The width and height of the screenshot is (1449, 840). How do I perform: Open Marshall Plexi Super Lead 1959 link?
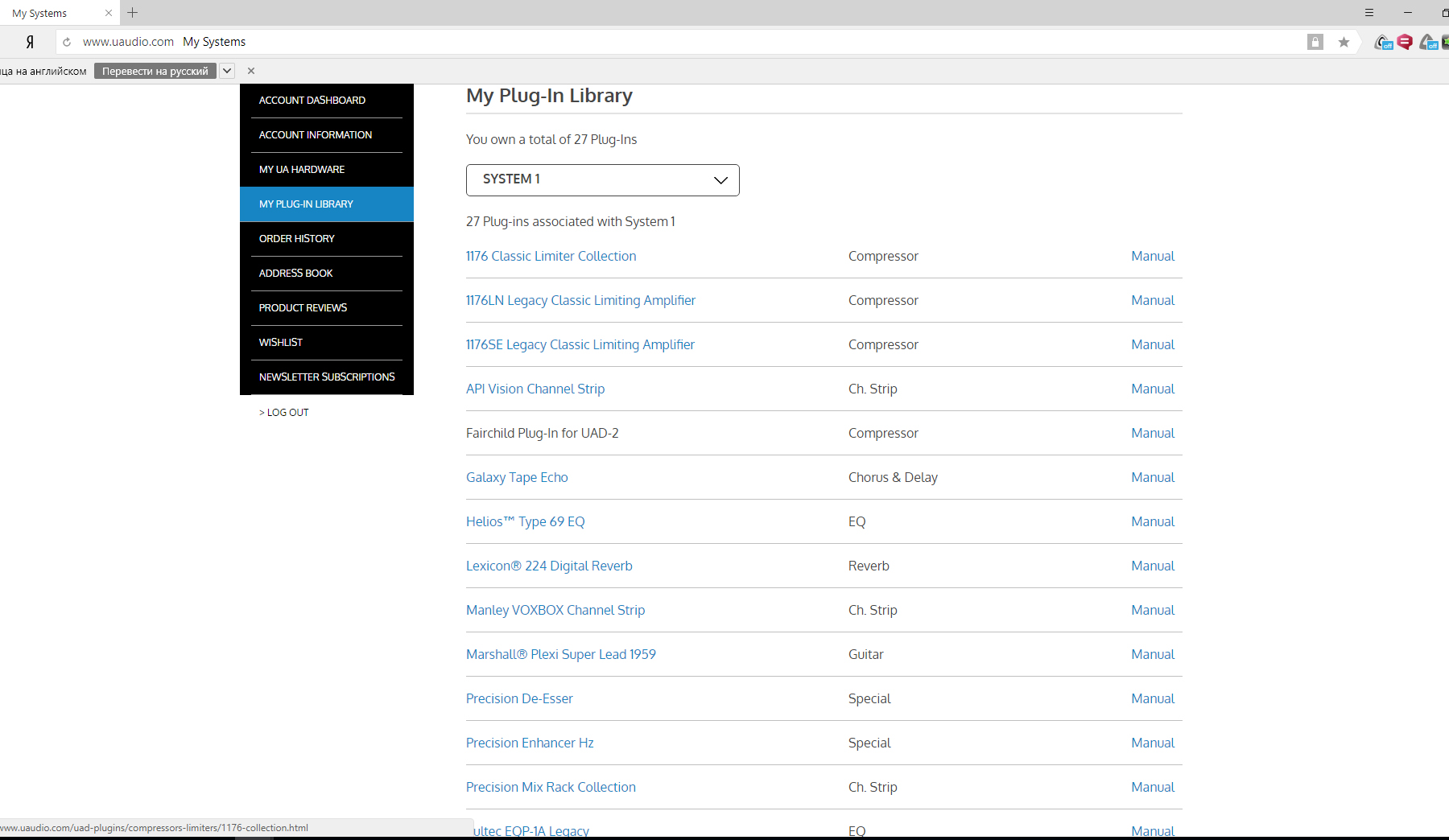561,654
